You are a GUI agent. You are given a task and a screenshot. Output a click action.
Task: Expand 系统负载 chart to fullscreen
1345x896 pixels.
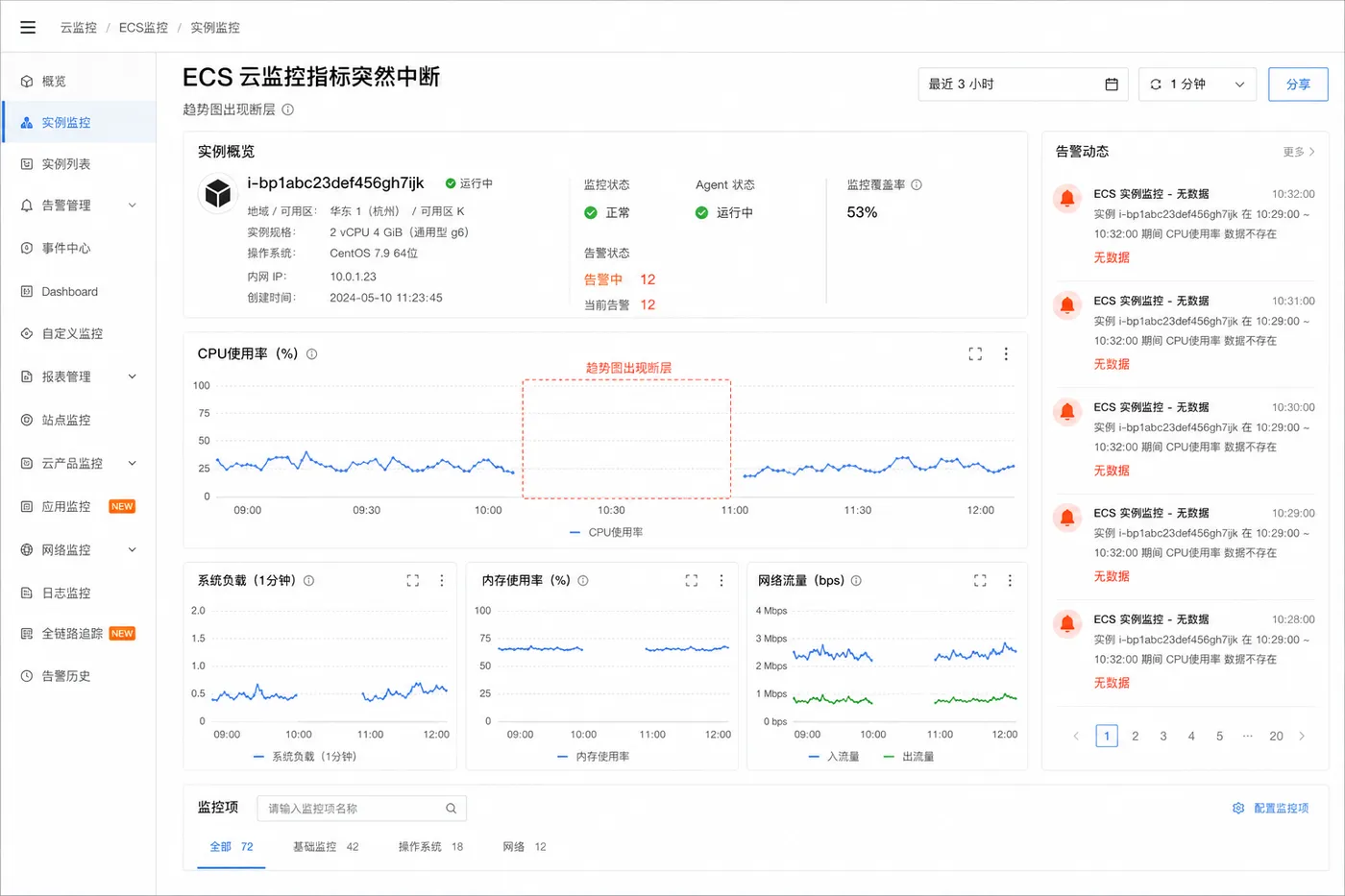[x=412, y=580]
